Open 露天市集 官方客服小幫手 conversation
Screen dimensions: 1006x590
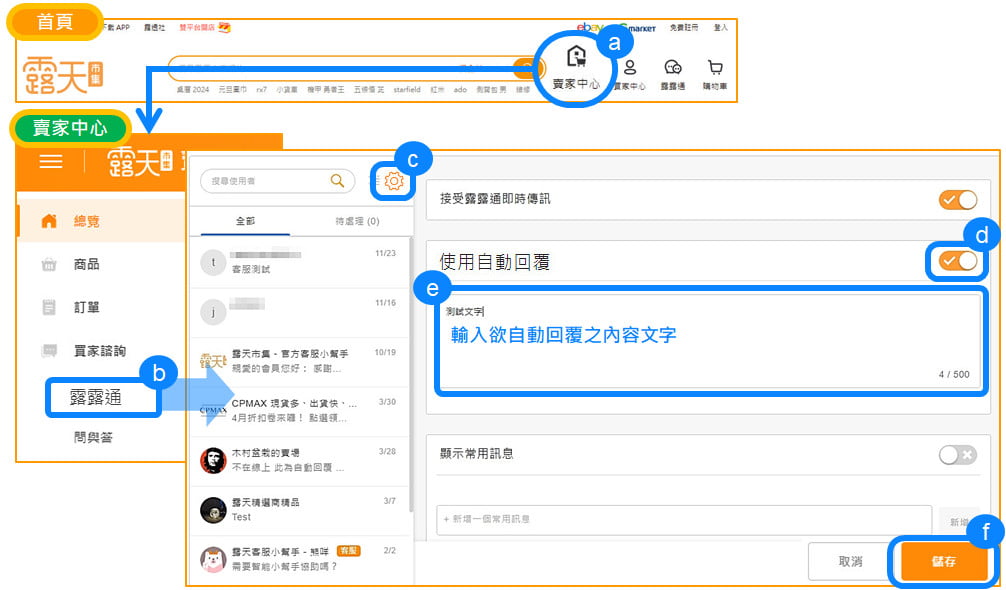click(x=300, y=360)
